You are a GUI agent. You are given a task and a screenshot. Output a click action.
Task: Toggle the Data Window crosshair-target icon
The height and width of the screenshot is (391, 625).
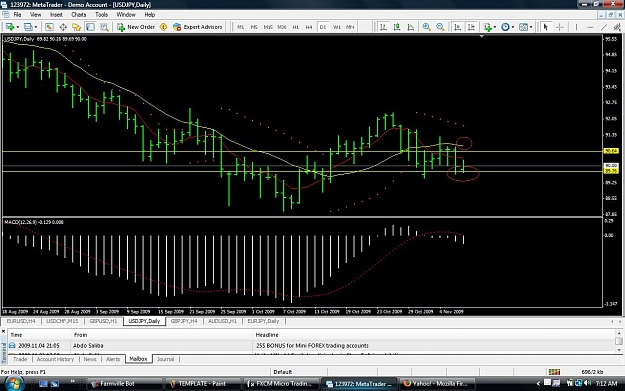pos(63,27)
